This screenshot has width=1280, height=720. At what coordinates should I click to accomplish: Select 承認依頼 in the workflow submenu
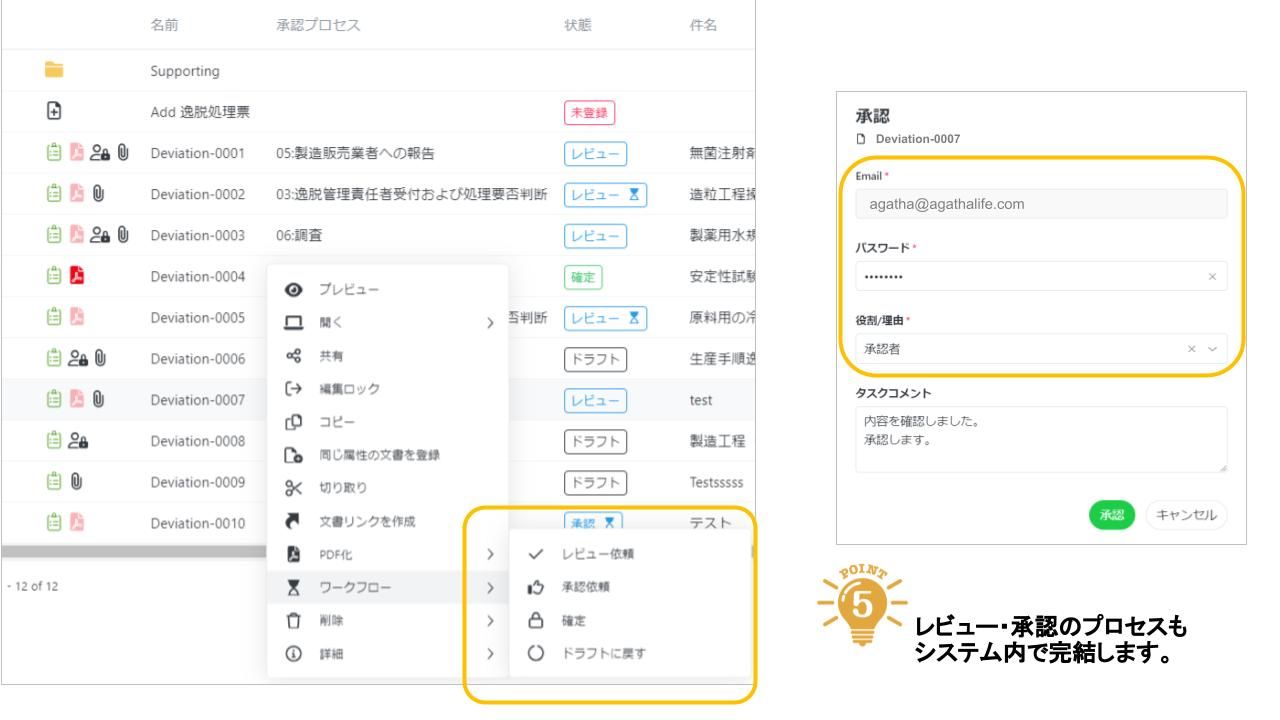point(586,587)
